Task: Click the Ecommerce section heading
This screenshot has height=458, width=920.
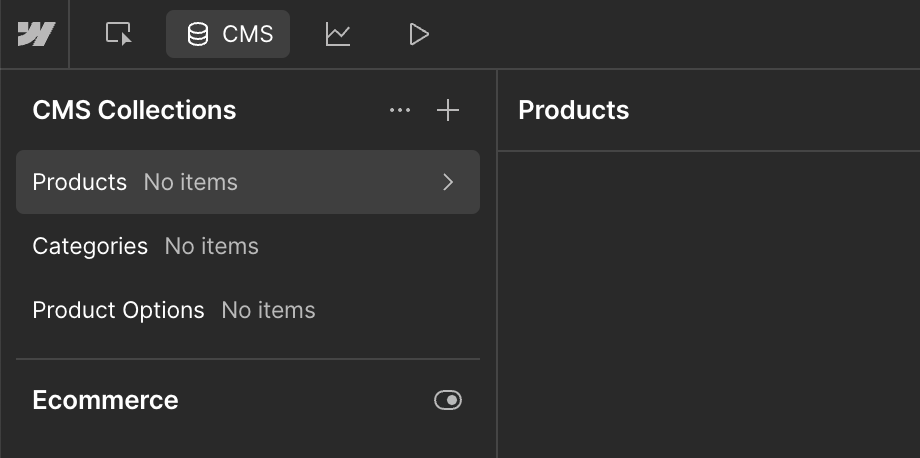Action: (x=106, y=400)
